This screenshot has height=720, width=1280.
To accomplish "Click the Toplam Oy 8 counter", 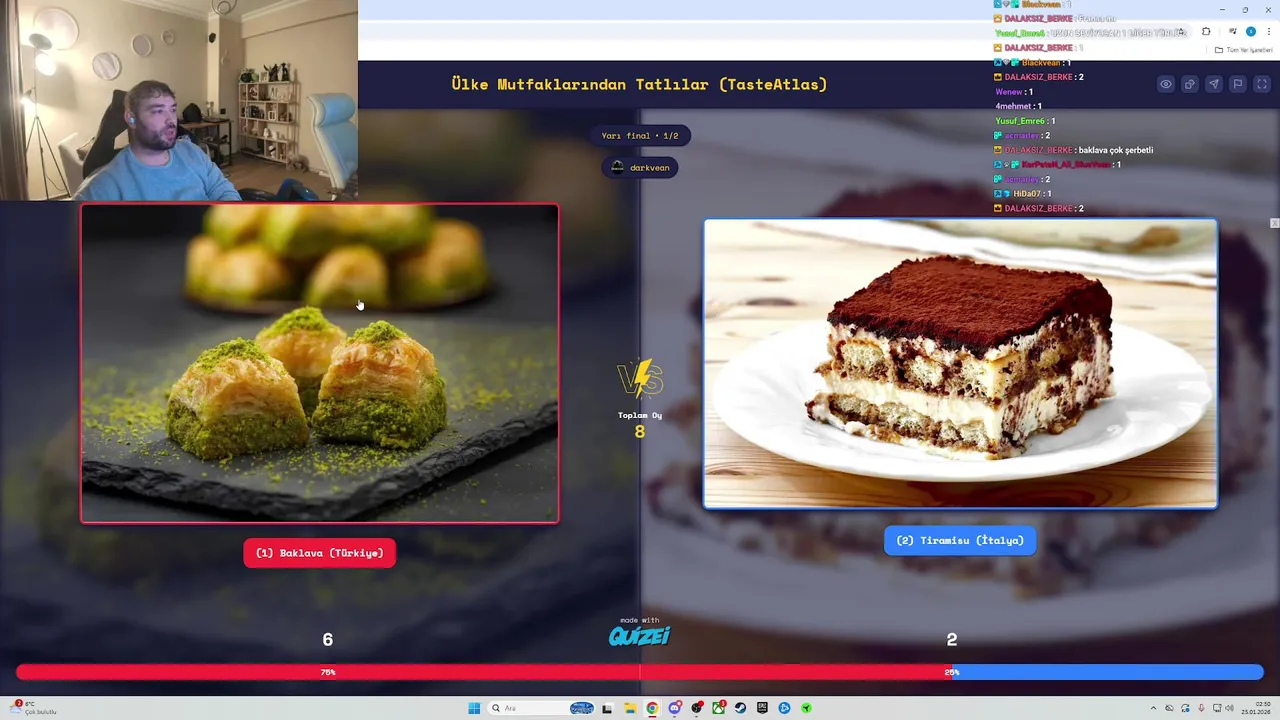I will coord(640,424).
